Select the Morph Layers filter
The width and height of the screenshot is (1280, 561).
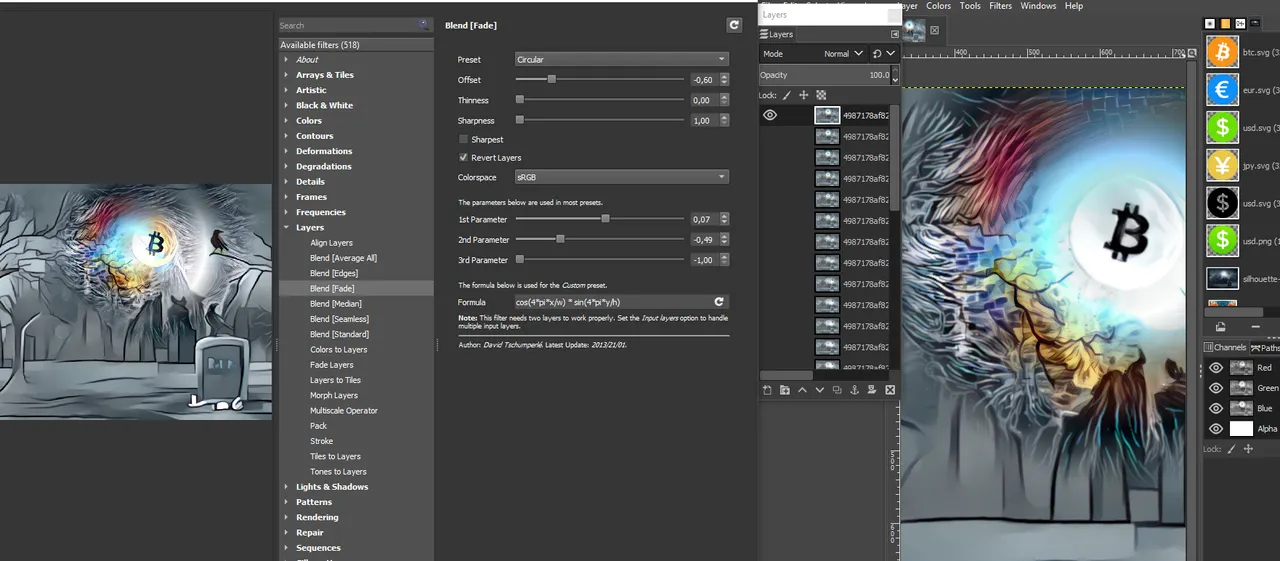[x=333, y=395]
